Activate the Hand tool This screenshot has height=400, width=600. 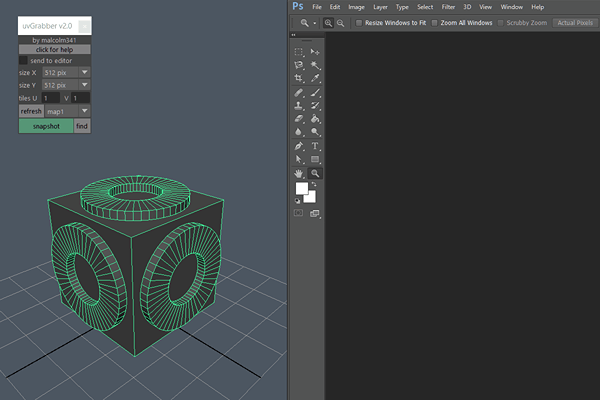click(298, 173)
